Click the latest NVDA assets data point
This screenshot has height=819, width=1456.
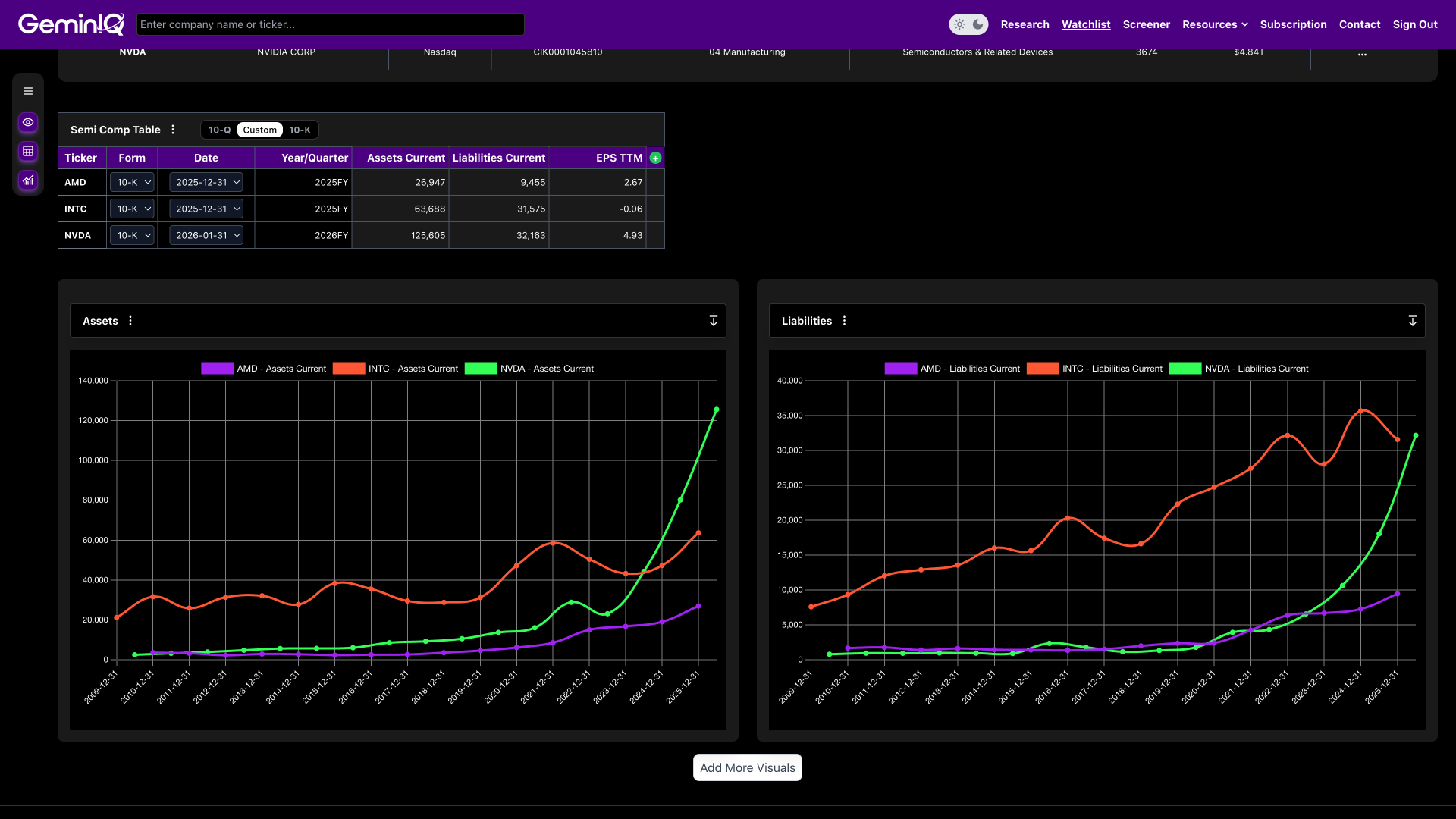[717, 409]
